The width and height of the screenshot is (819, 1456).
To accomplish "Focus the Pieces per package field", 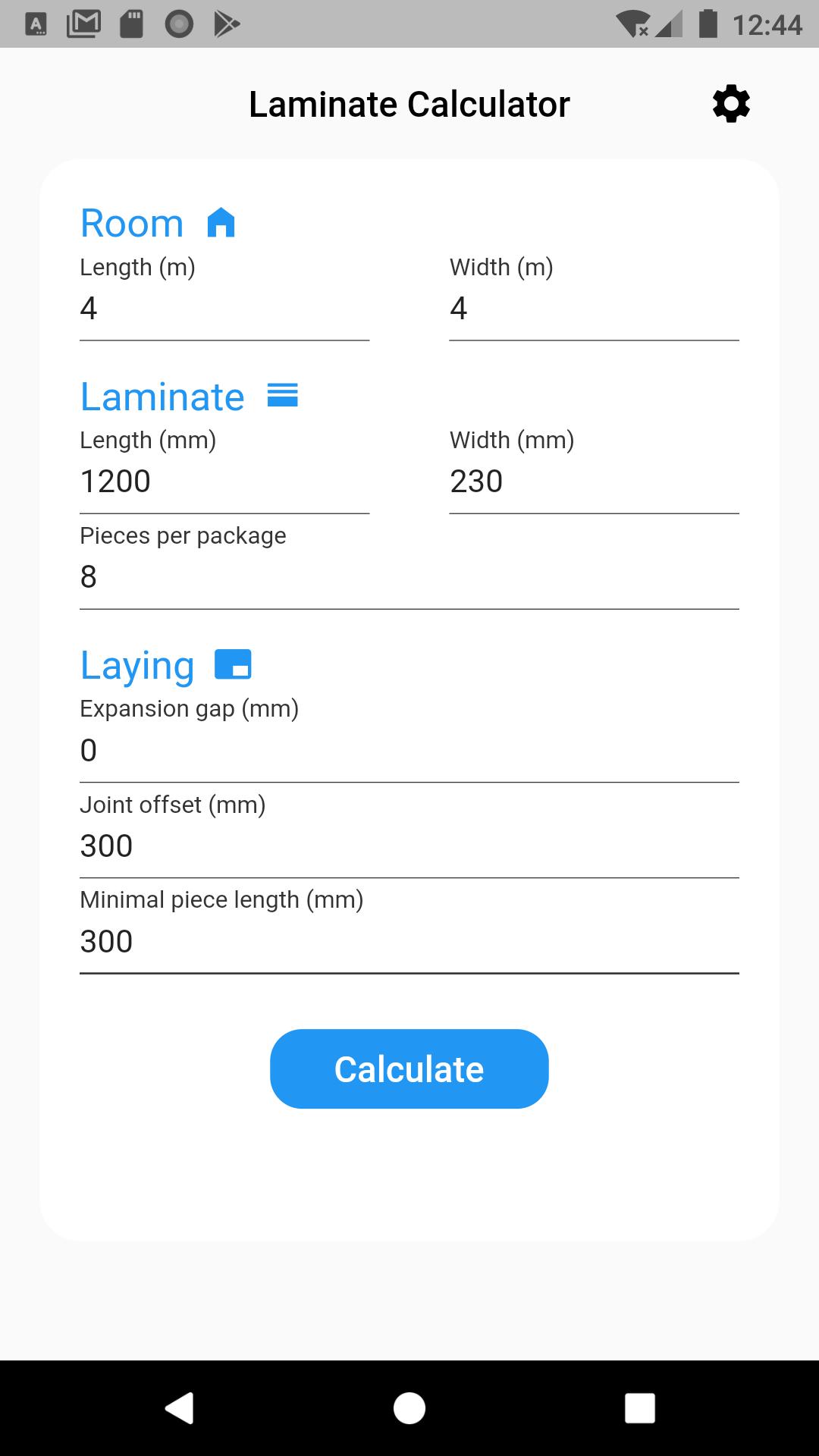I will point(409,566).
